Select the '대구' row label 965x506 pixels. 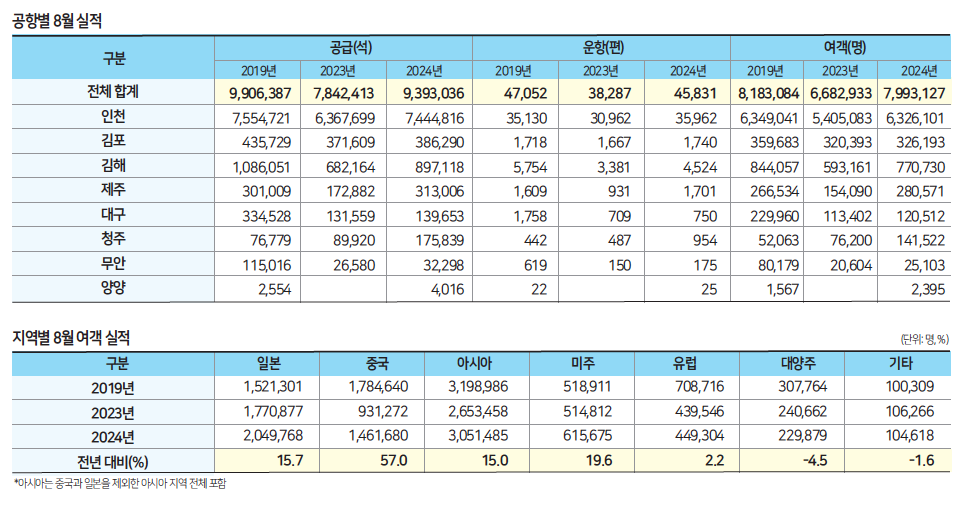113,214
